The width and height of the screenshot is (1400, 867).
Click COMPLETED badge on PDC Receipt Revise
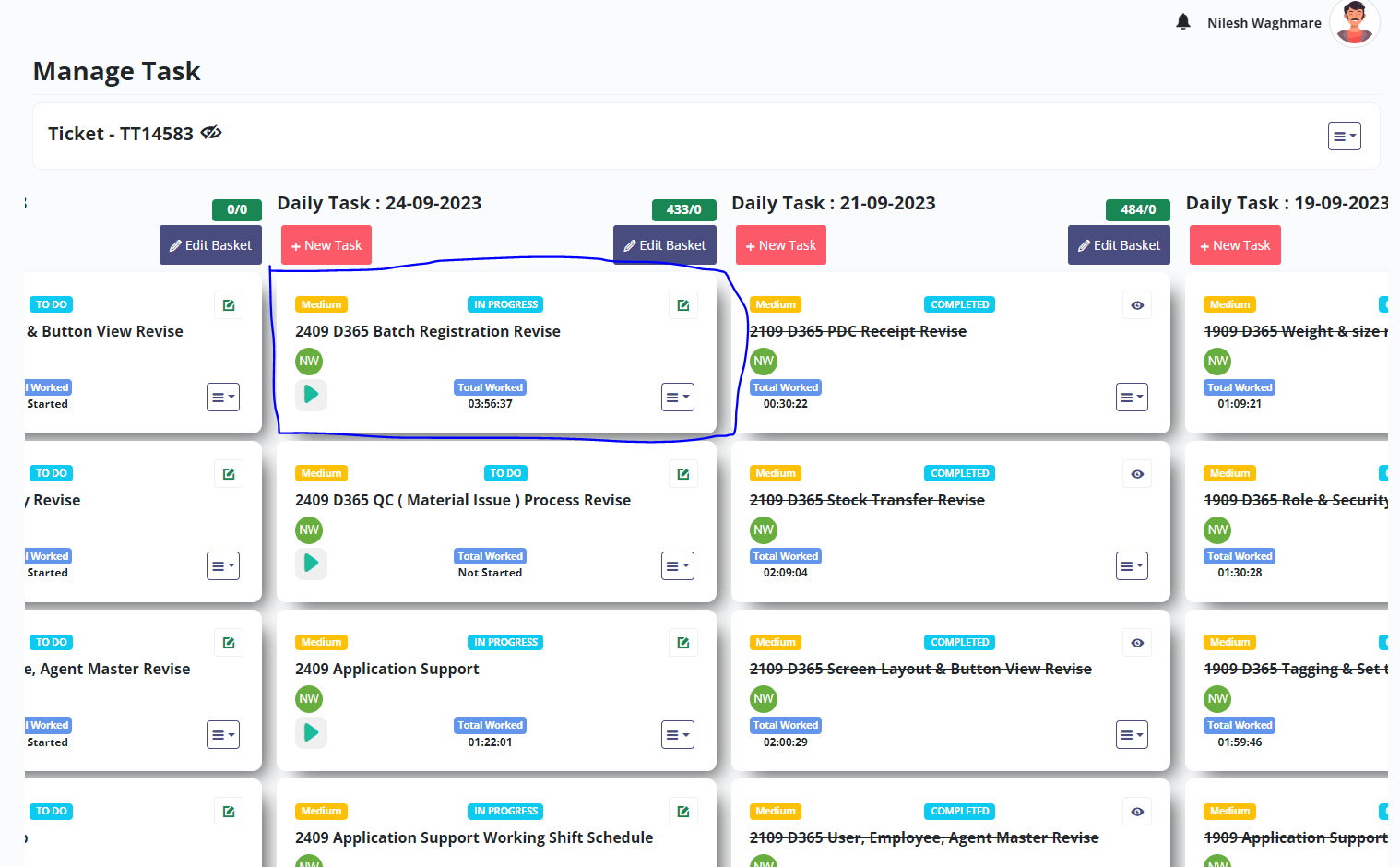tap(960, 304)
